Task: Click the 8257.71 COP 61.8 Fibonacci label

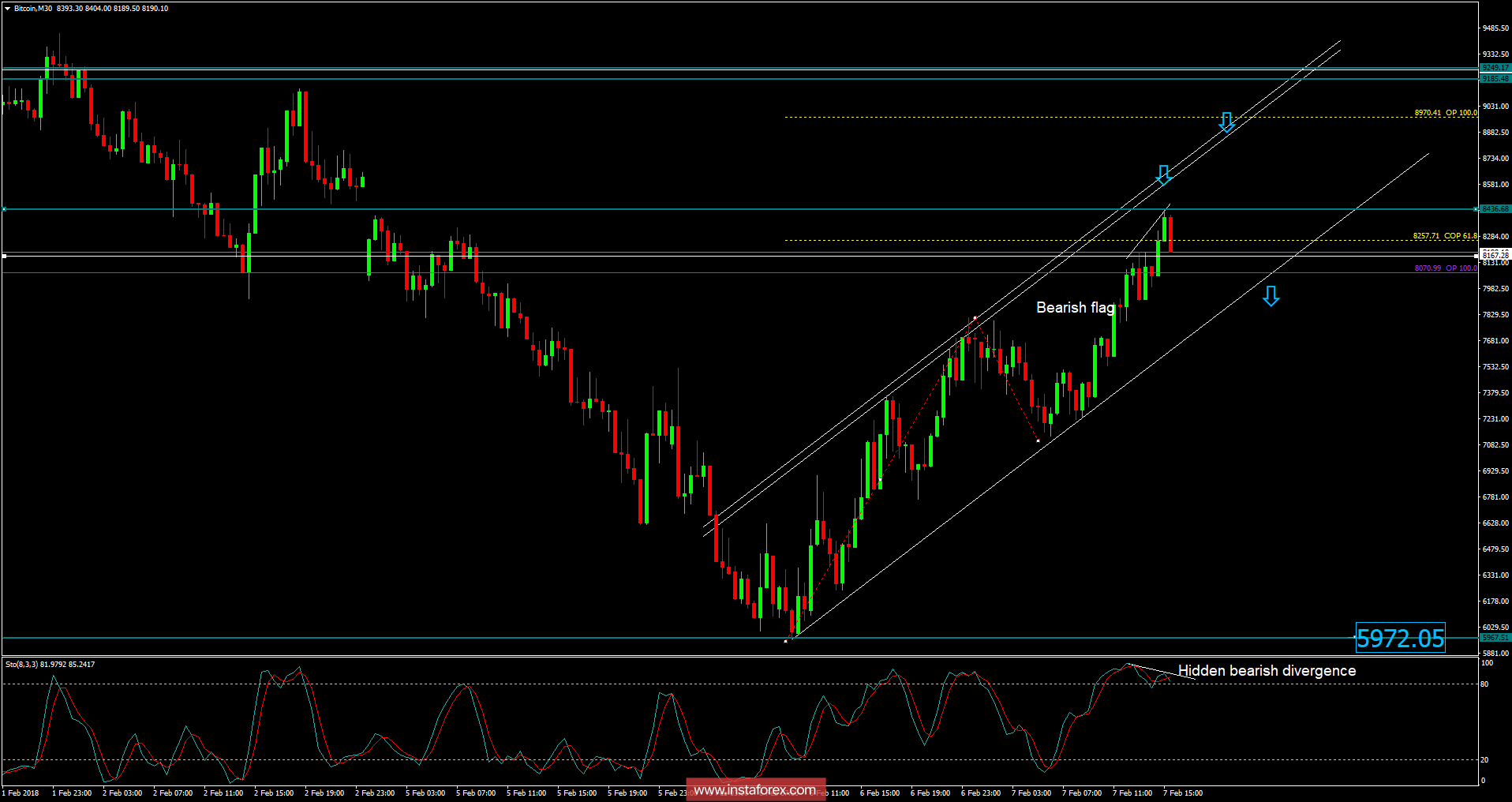Action: tap(1445, 236)
